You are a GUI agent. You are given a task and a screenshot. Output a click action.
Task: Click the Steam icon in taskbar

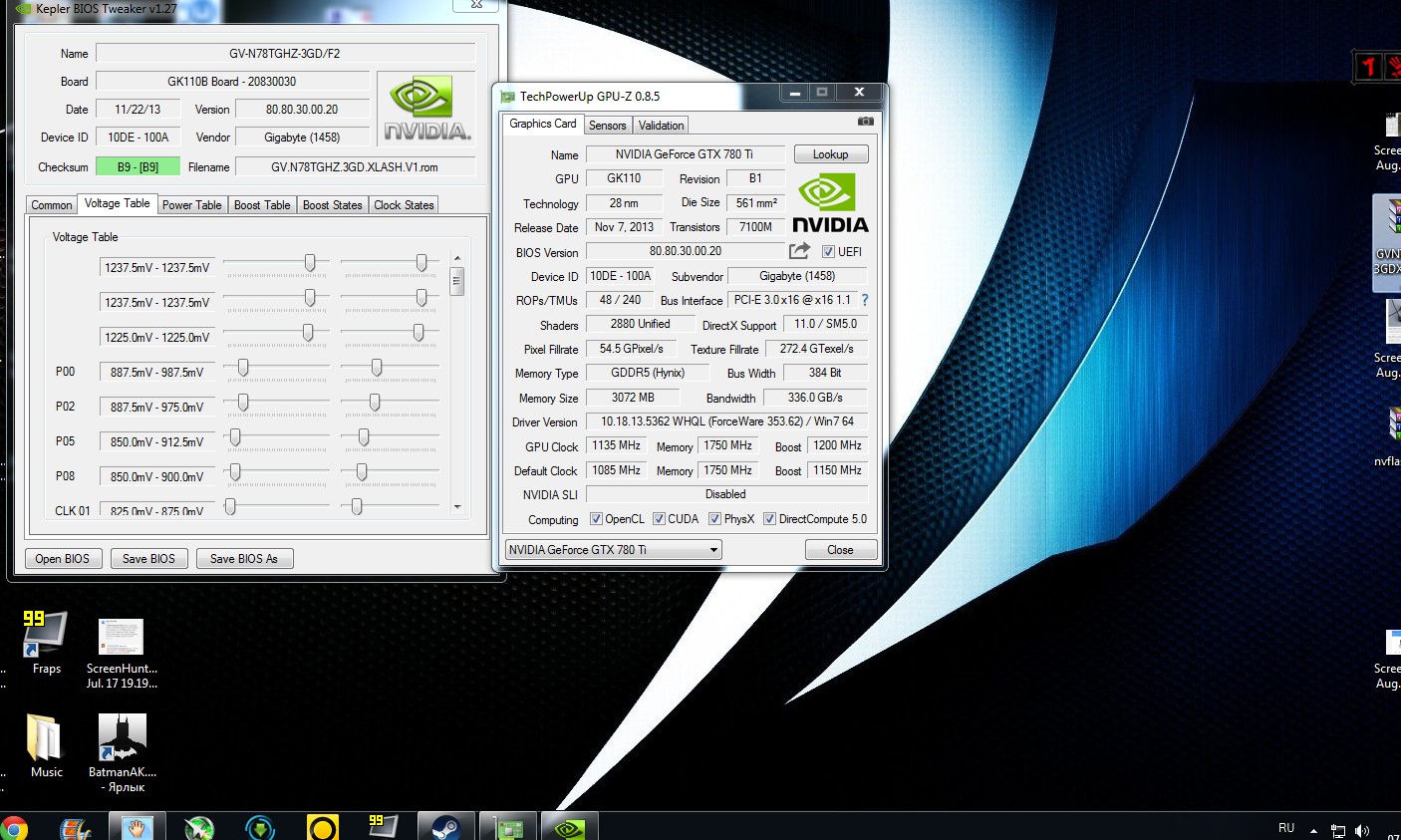click(x=444, y=827)
